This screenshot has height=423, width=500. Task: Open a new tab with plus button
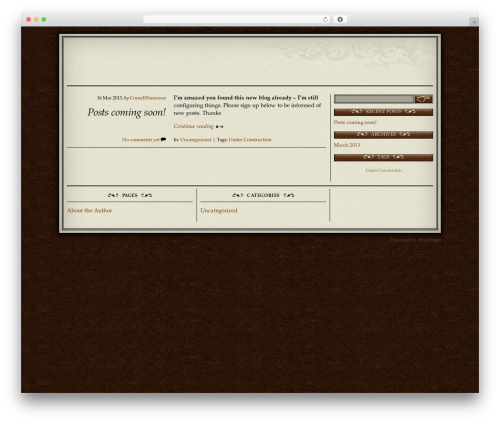coord(474,22)
